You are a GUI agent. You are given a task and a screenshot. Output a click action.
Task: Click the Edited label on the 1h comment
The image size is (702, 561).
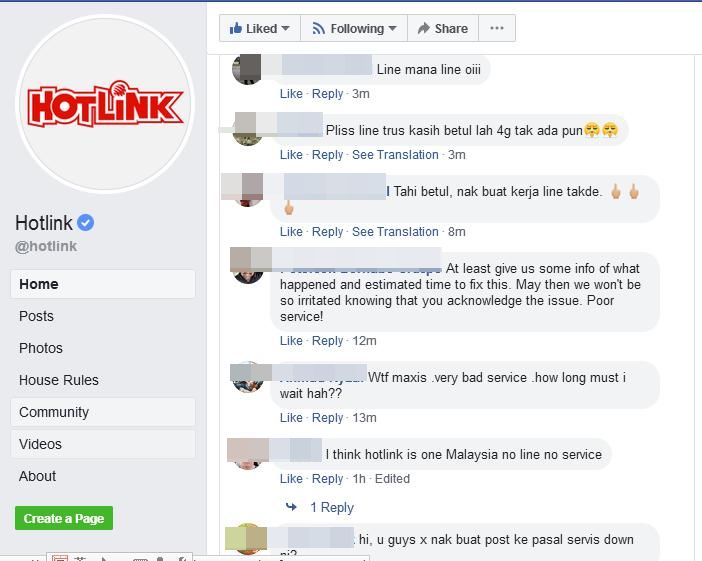(x=392, y=479)
